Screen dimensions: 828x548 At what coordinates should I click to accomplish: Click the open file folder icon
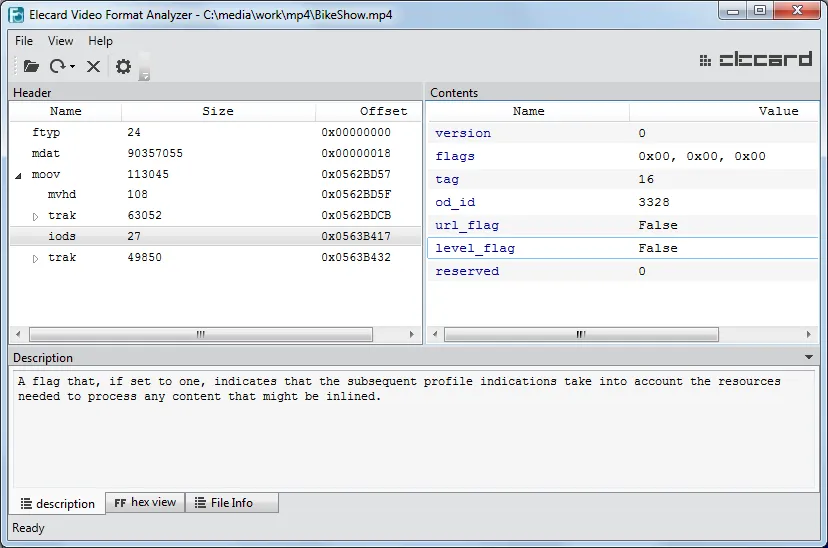click(x=31, y=67)
